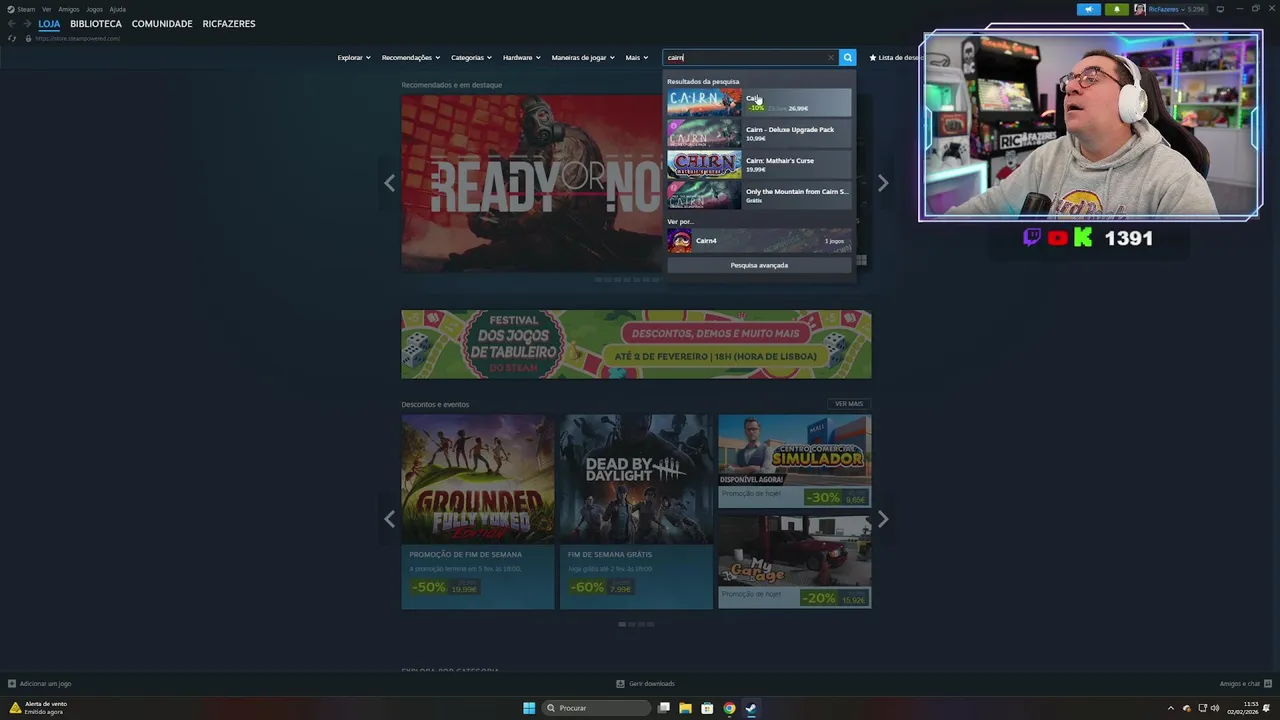
Task: Show hidden system tray icons with the chevron
Action: tap(1171, 708)
